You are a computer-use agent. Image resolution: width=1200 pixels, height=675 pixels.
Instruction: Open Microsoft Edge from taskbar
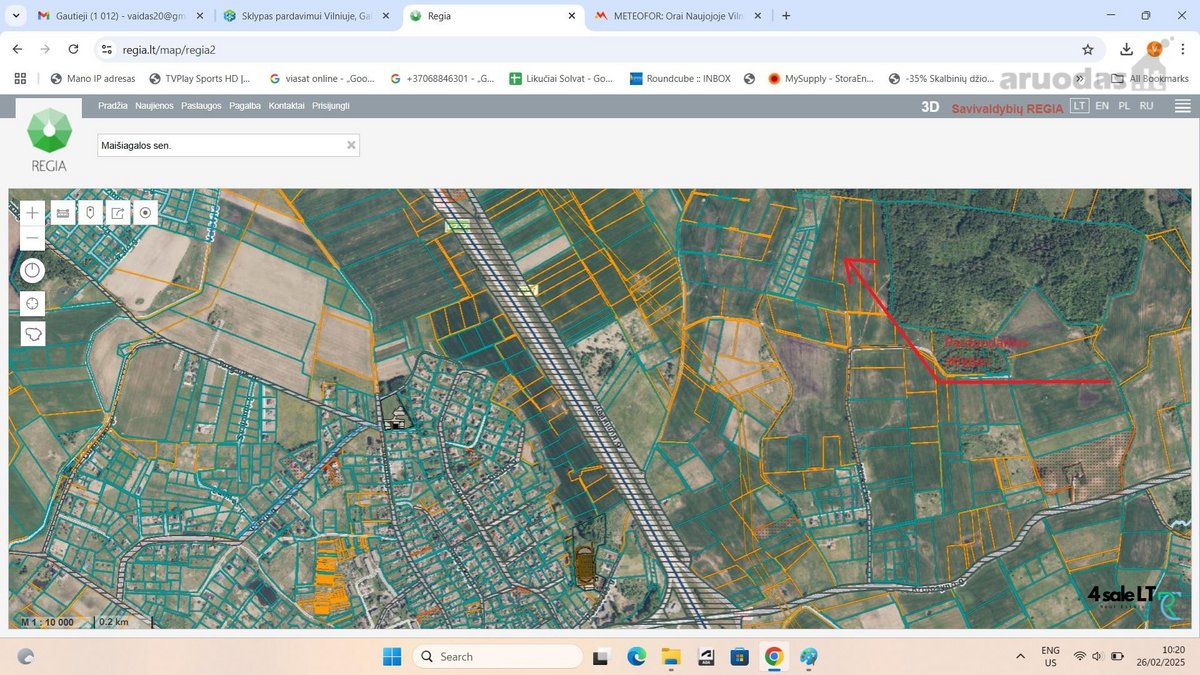tap(636, 656)
